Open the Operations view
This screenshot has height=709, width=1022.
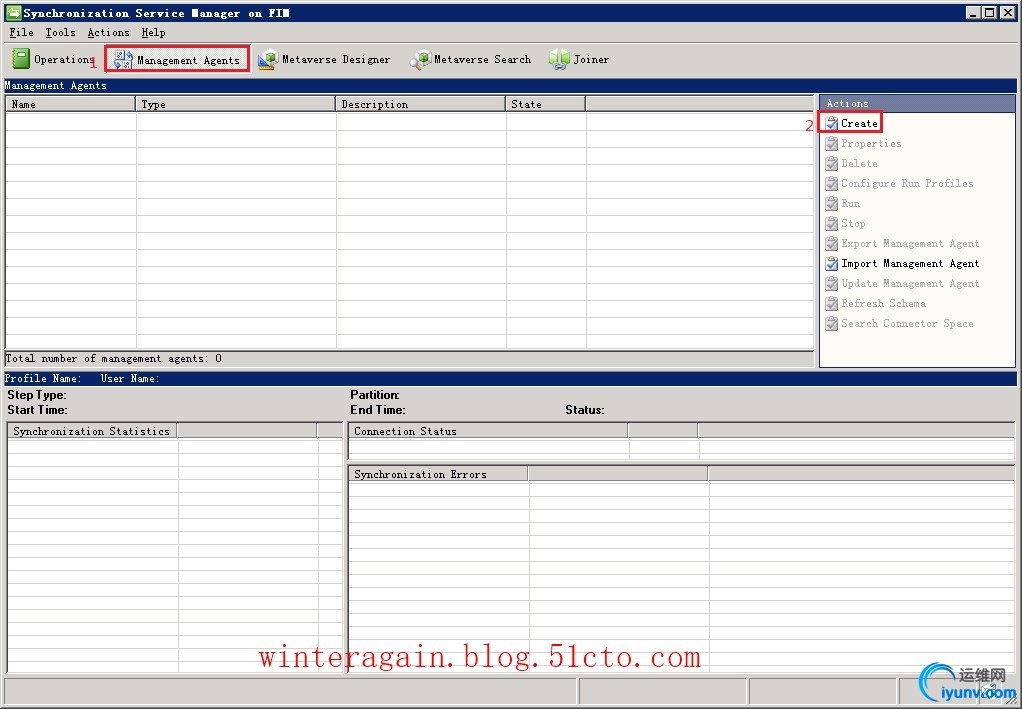coord(52,59)
